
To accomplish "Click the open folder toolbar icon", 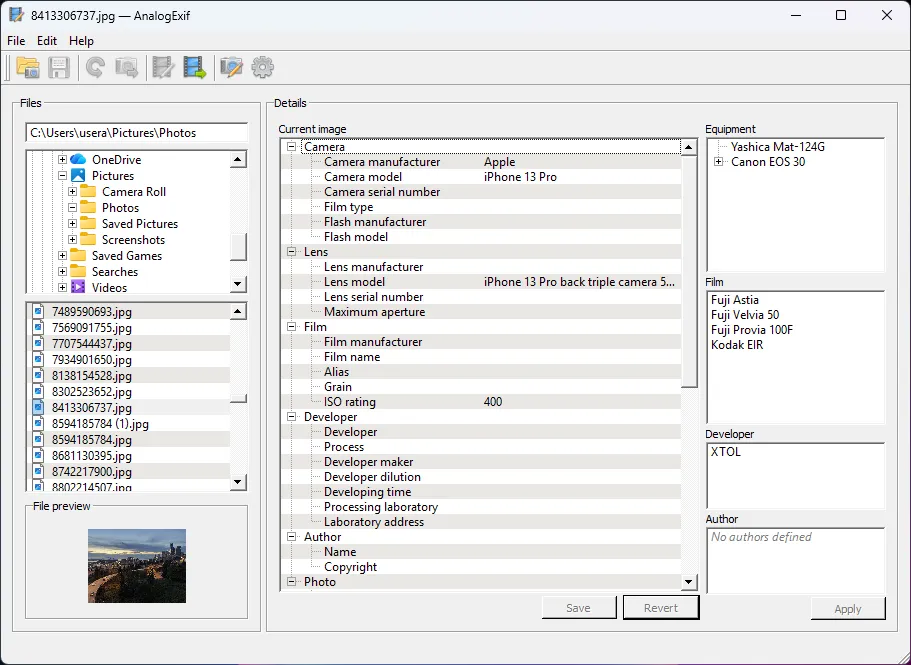I will tap(28, 68).
